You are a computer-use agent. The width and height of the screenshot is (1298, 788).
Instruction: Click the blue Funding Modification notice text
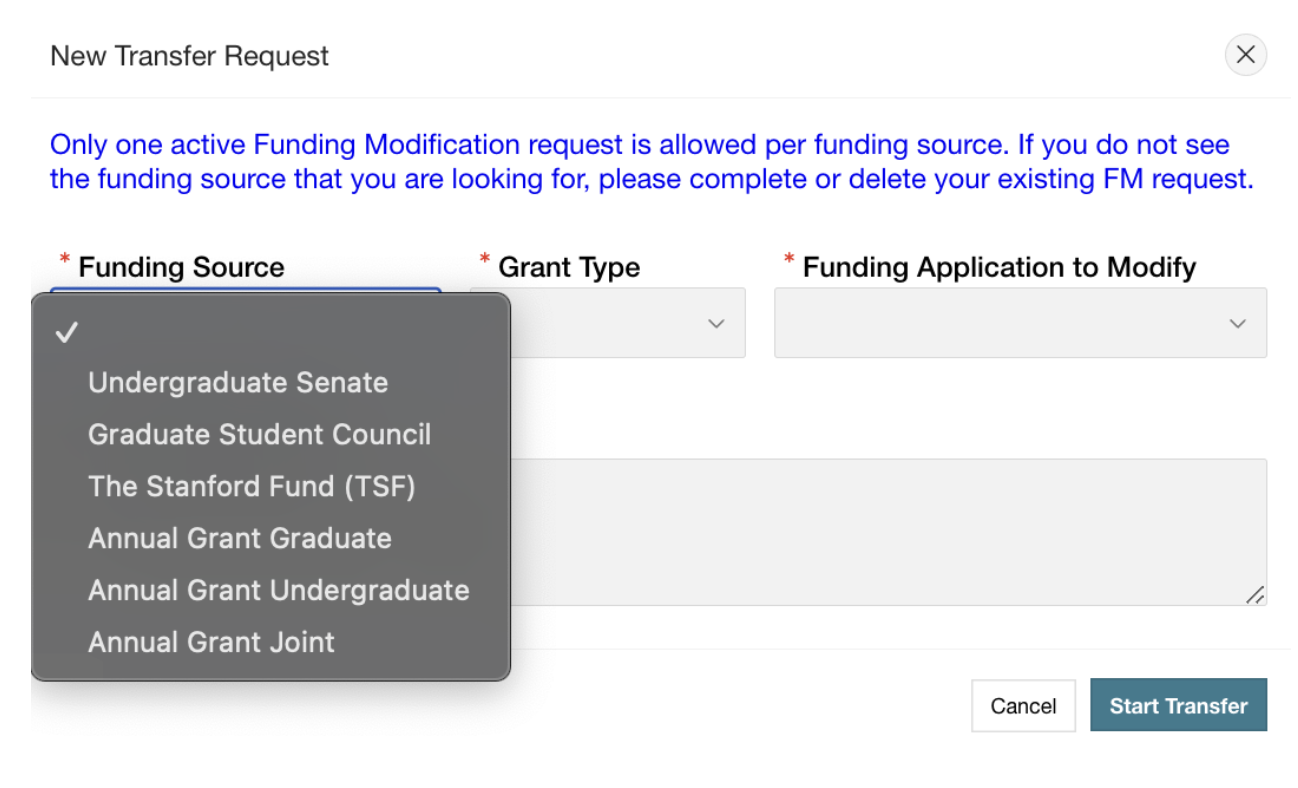(650, 162)
